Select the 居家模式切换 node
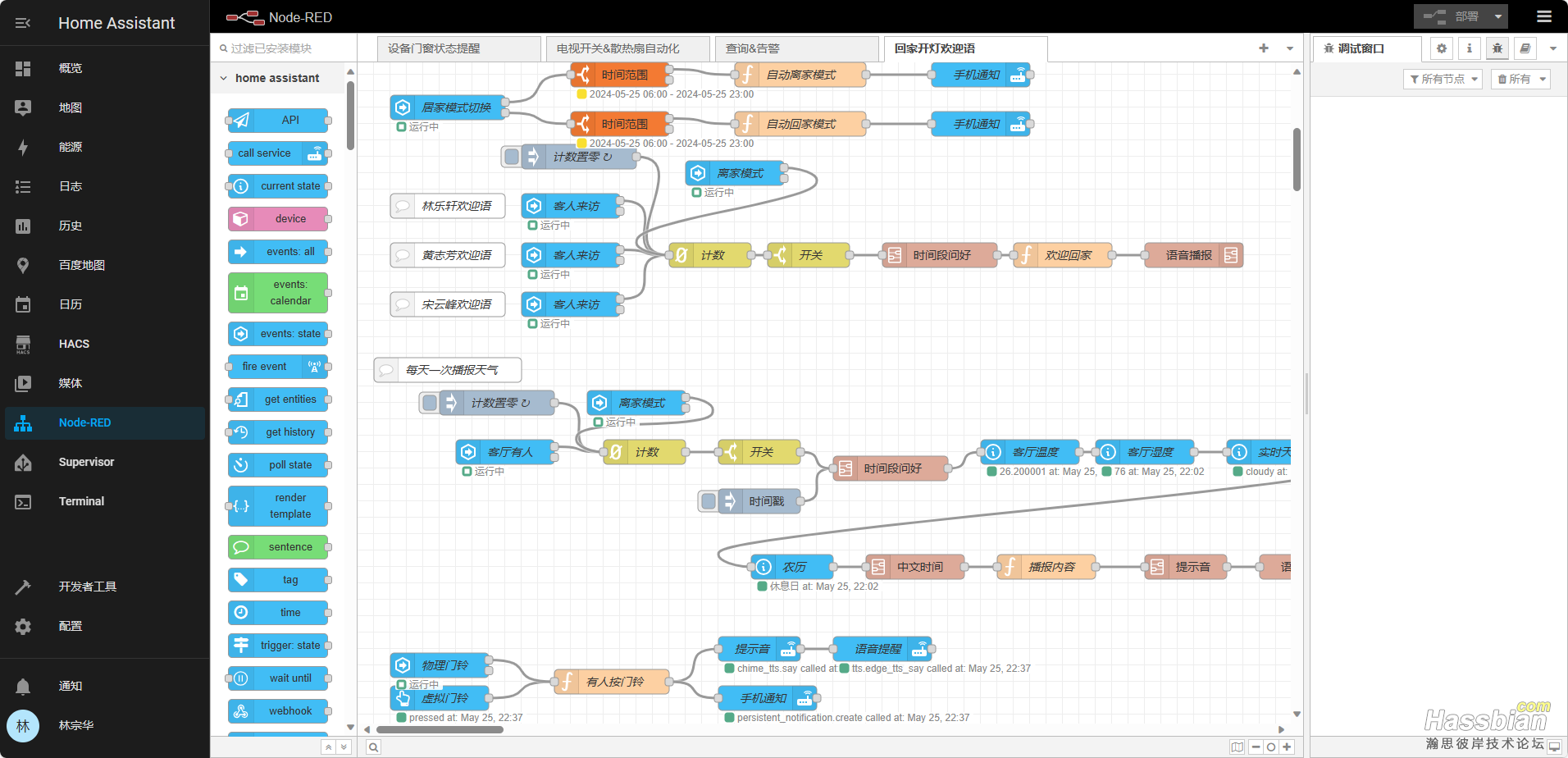1568x758 pixels. [x=448, y=107]
